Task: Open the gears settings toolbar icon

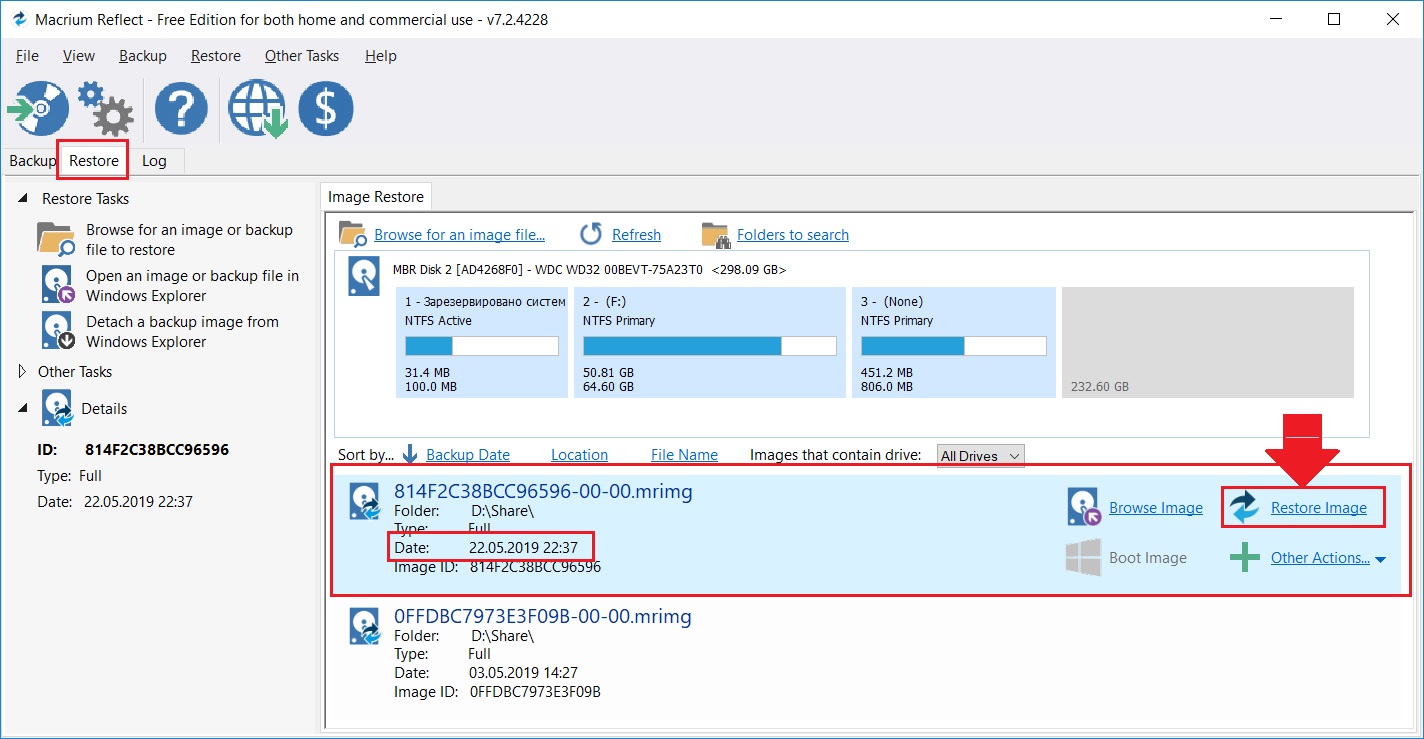Action: 105,108
